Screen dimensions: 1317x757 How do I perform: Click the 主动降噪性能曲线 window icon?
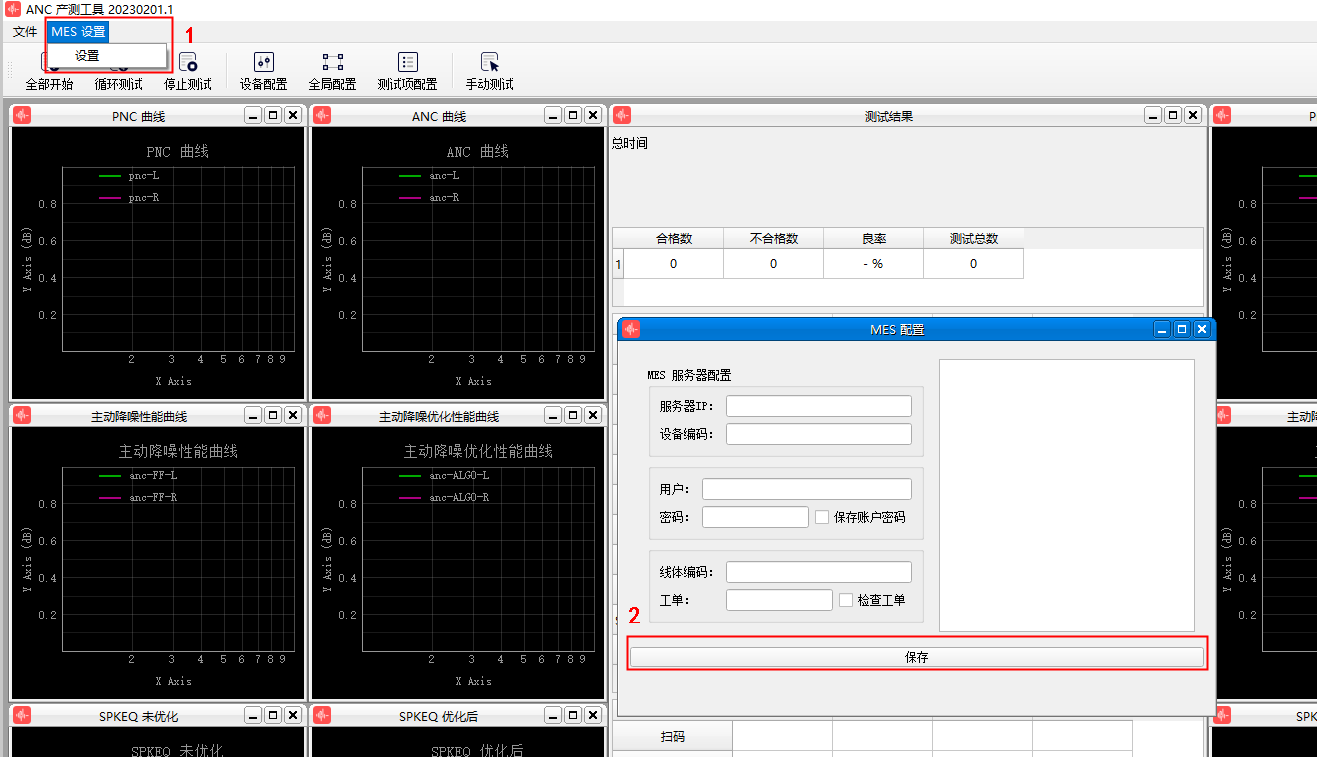point(22,415)
